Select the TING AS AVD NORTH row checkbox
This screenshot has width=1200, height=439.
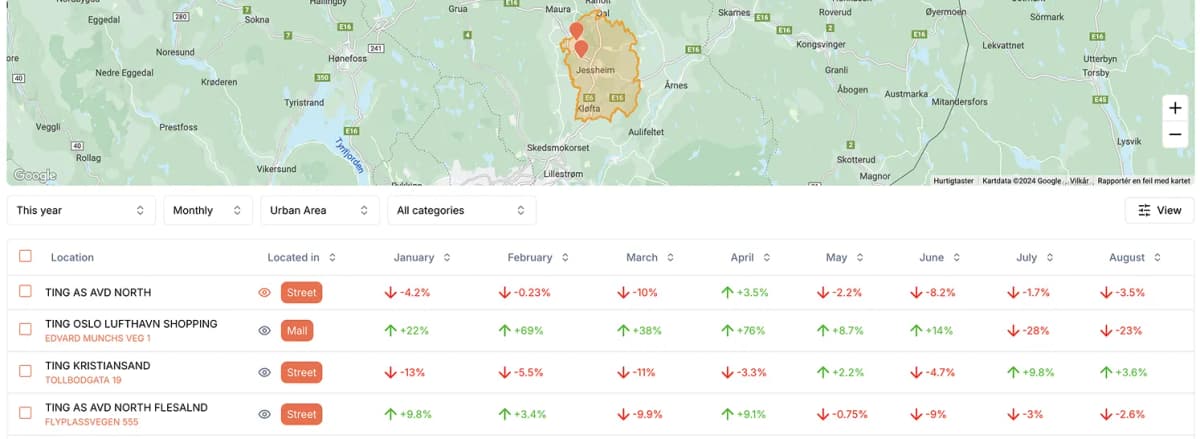coord(25,292)
